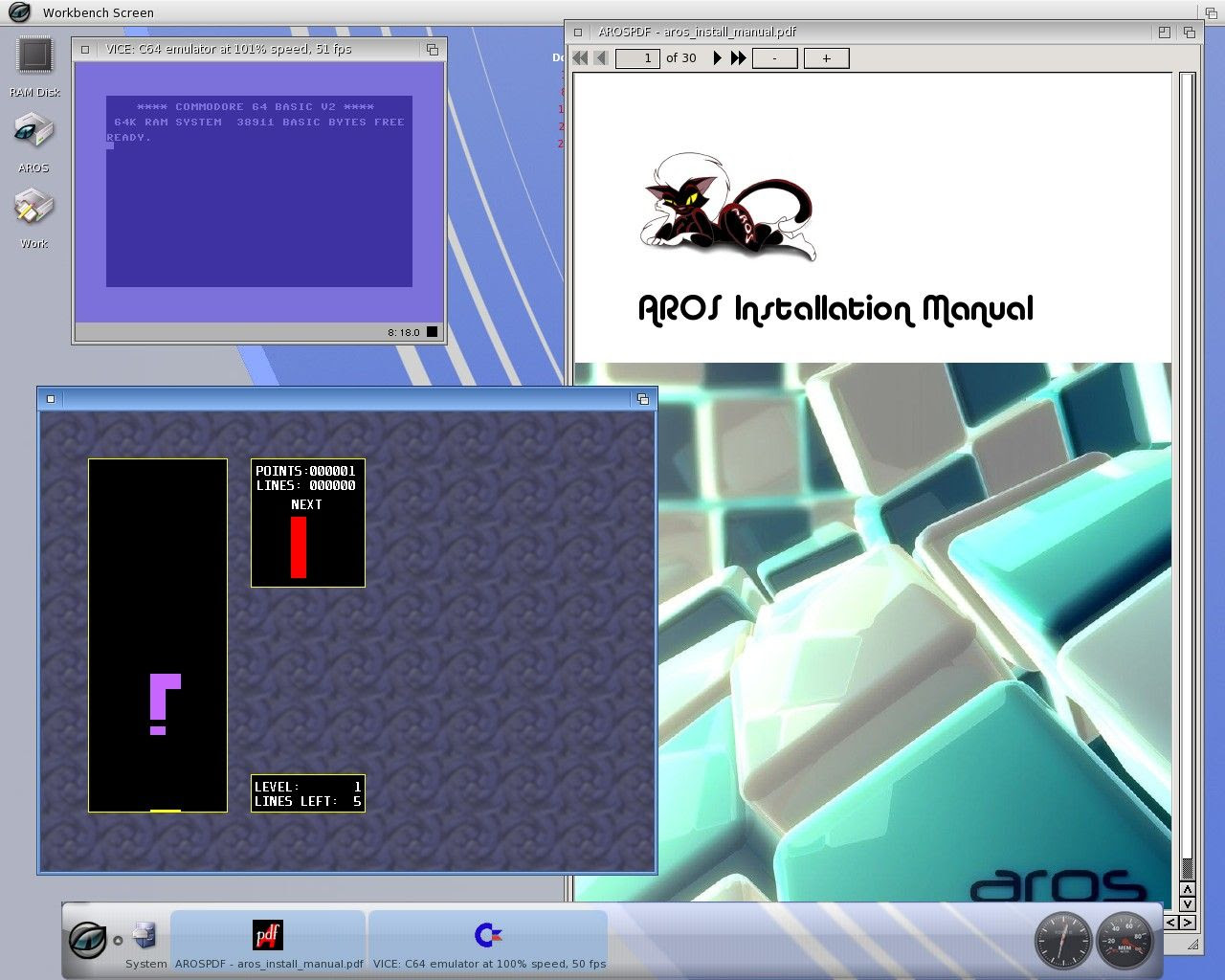Click the MEM gauge in the taskbar
1225x980 pixels.
coord(1125,940)
